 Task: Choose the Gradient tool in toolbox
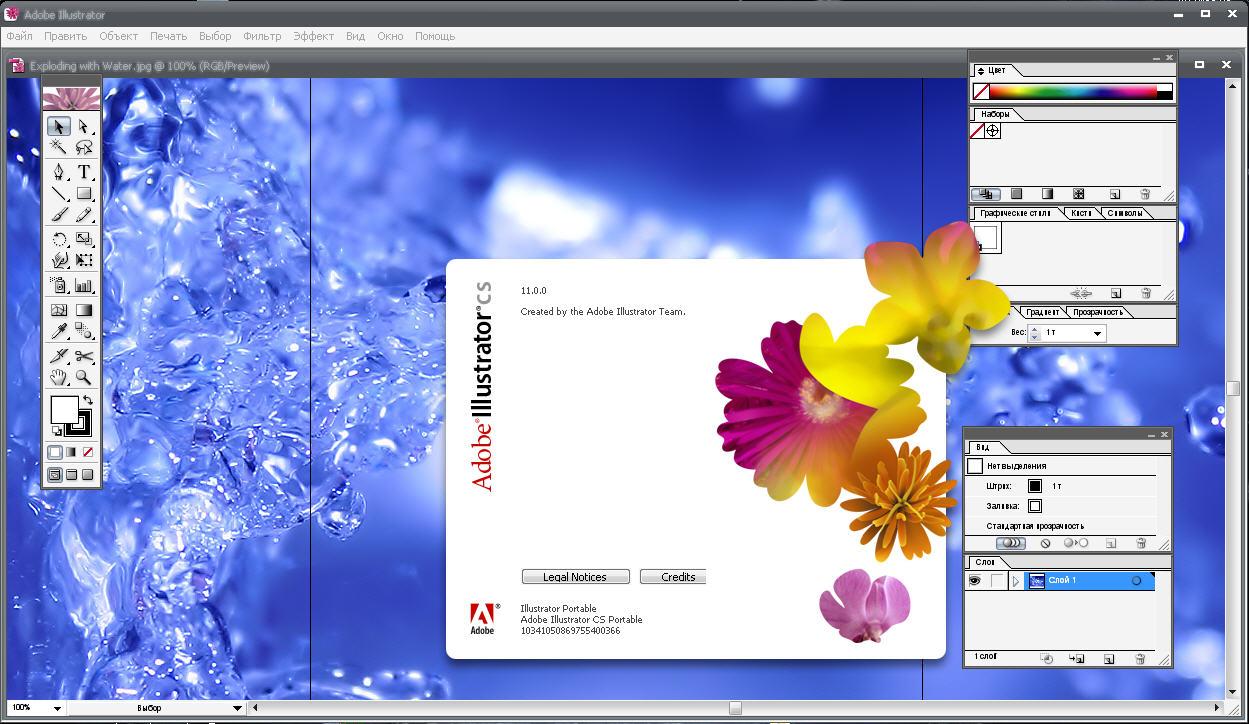tap(84, 310)
